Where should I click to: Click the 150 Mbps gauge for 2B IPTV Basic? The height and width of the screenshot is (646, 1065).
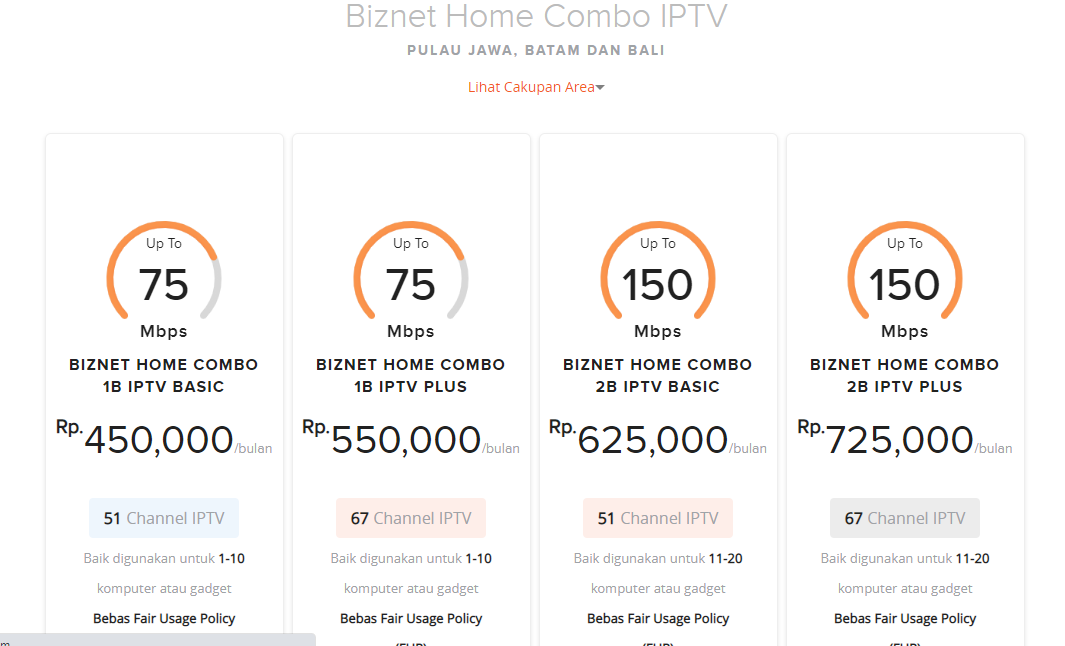(657, 280)
